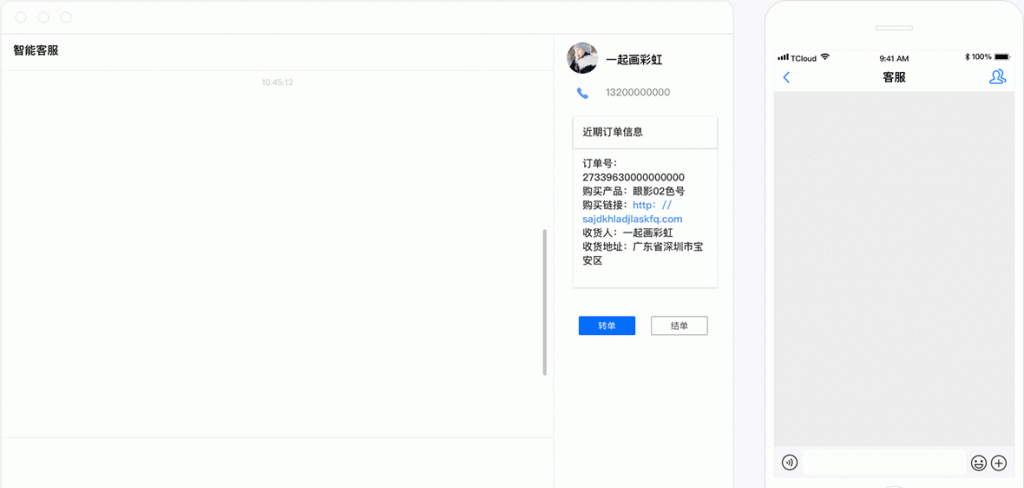Click the blue phone icon beside 13200000000
Image resolution: width=1024 pixels, height=488 pixels.
pyautogui.click(x=583, y=93)
